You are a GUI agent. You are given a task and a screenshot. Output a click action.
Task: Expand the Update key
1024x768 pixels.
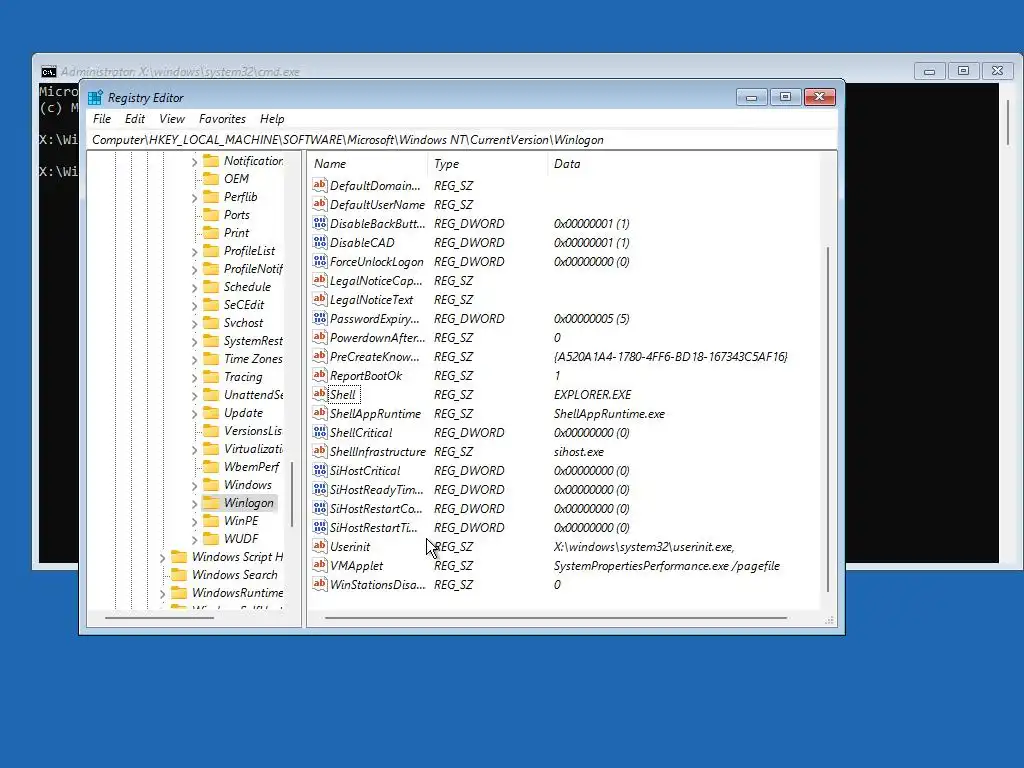click(195, 413)
